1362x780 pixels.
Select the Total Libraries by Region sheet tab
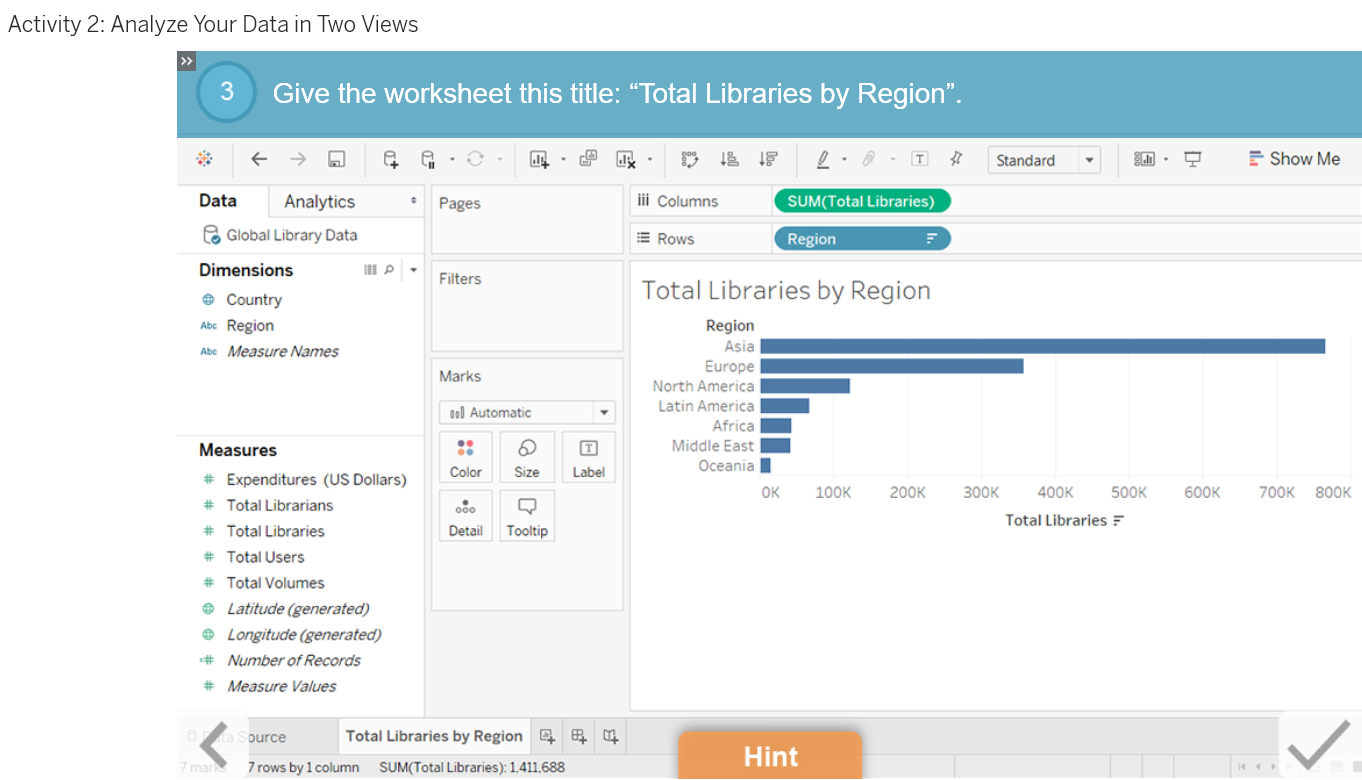tap(434, 736)
